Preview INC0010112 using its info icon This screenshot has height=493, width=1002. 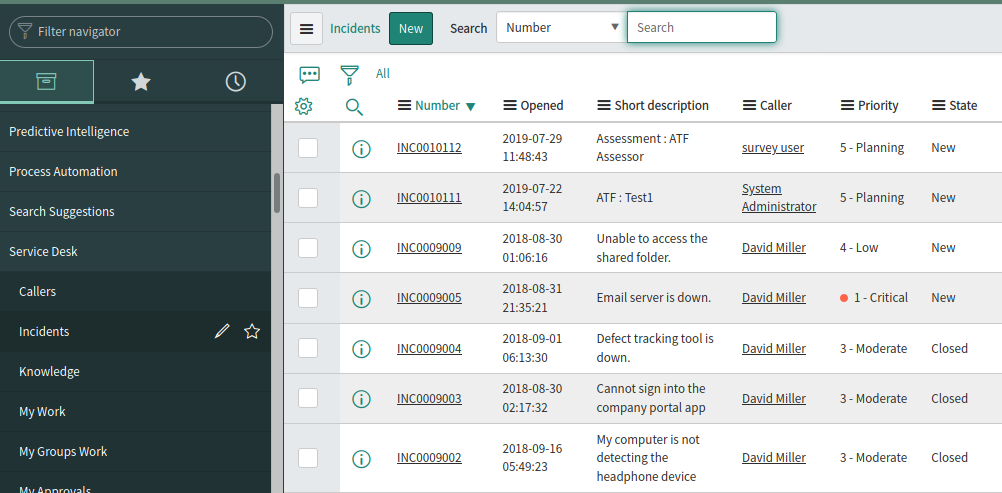click(361, 148)
